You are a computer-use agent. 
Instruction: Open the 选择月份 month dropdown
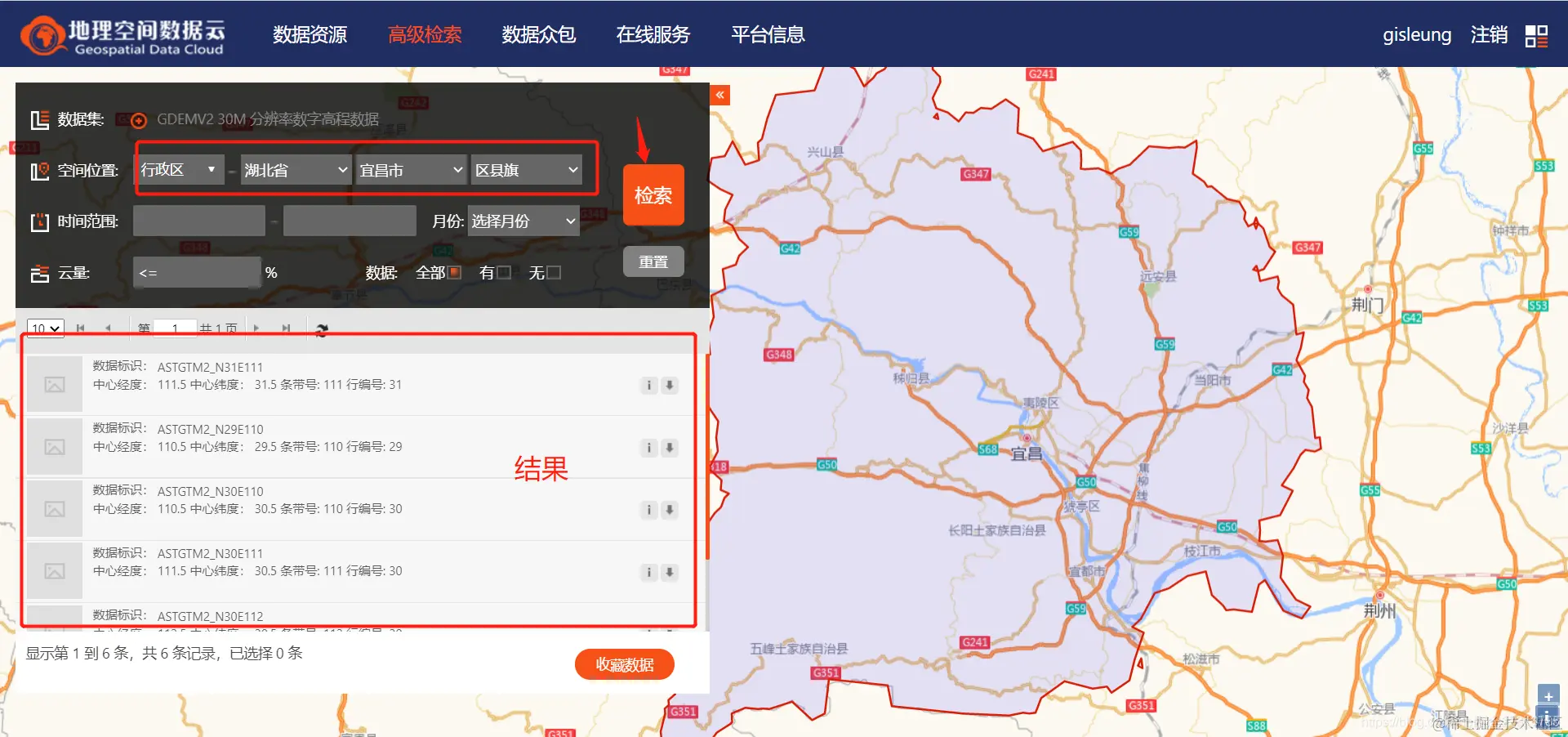pos(523,221)
